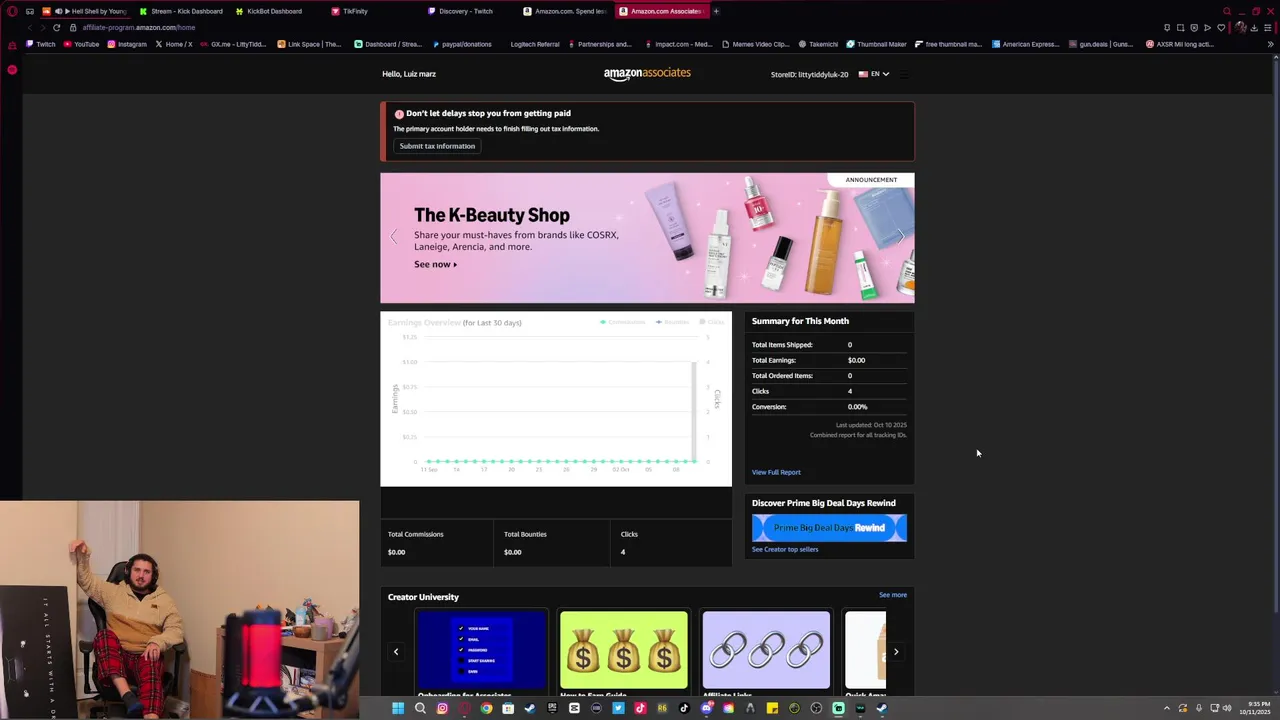This screenshot has width=1280, height=720.
Task: Switch to Stream - Kick Dashboard tab
Action: point(181,11)
